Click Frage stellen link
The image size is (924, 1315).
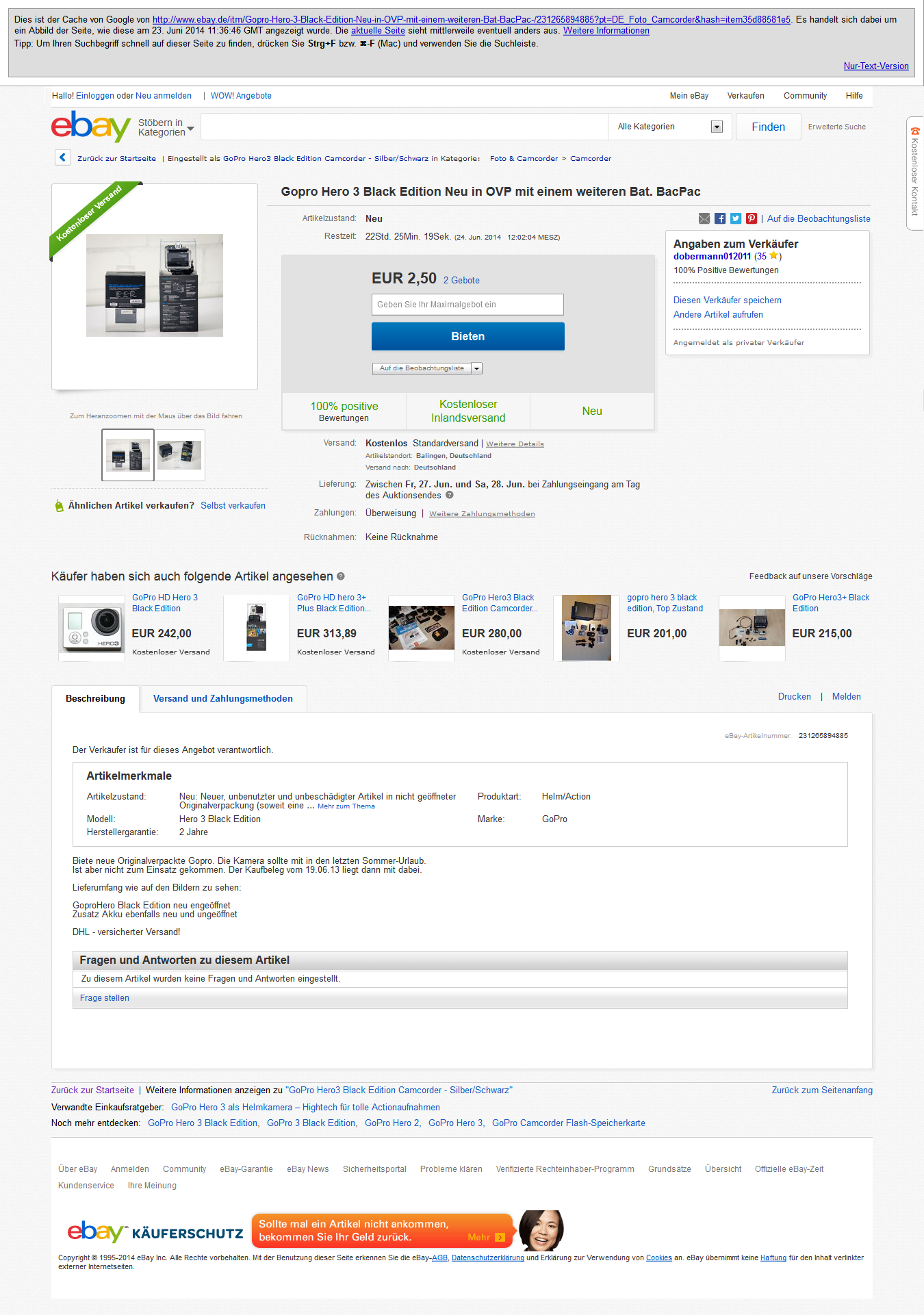click(x=105, y=998)
